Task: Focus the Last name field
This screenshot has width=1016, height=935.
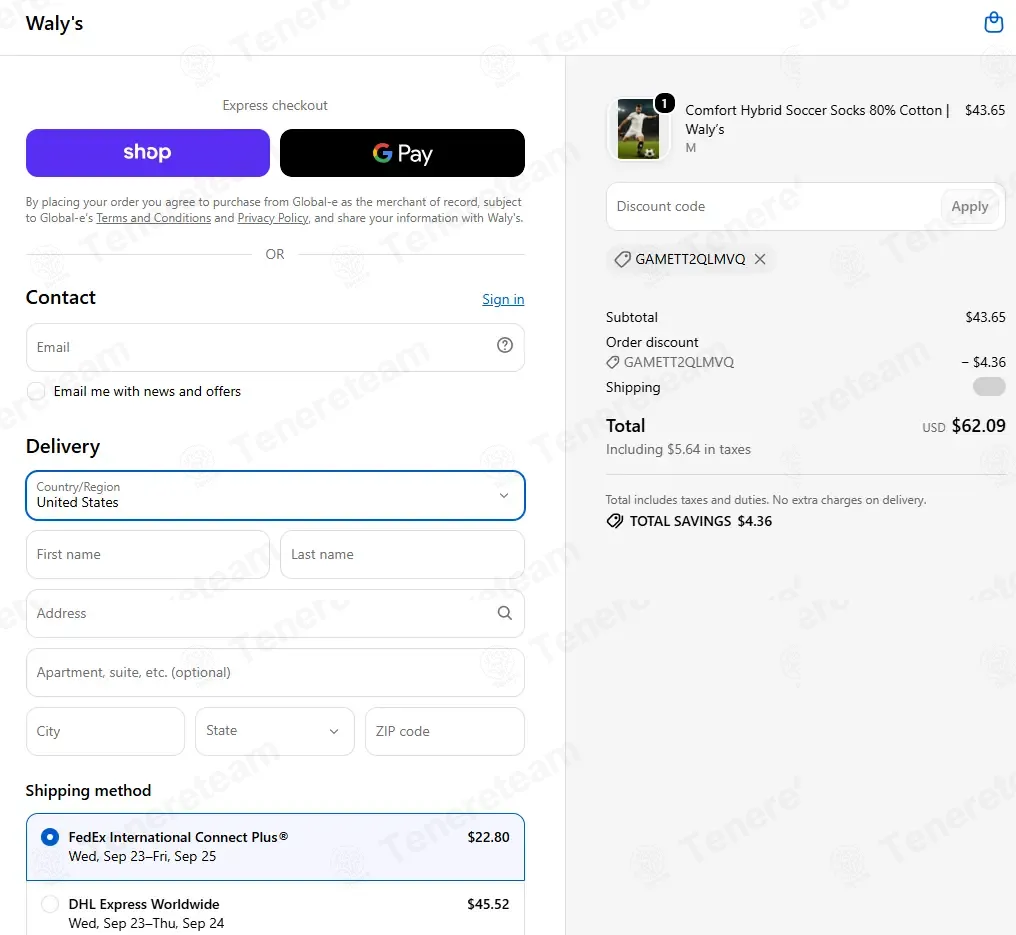Action: 402,555
